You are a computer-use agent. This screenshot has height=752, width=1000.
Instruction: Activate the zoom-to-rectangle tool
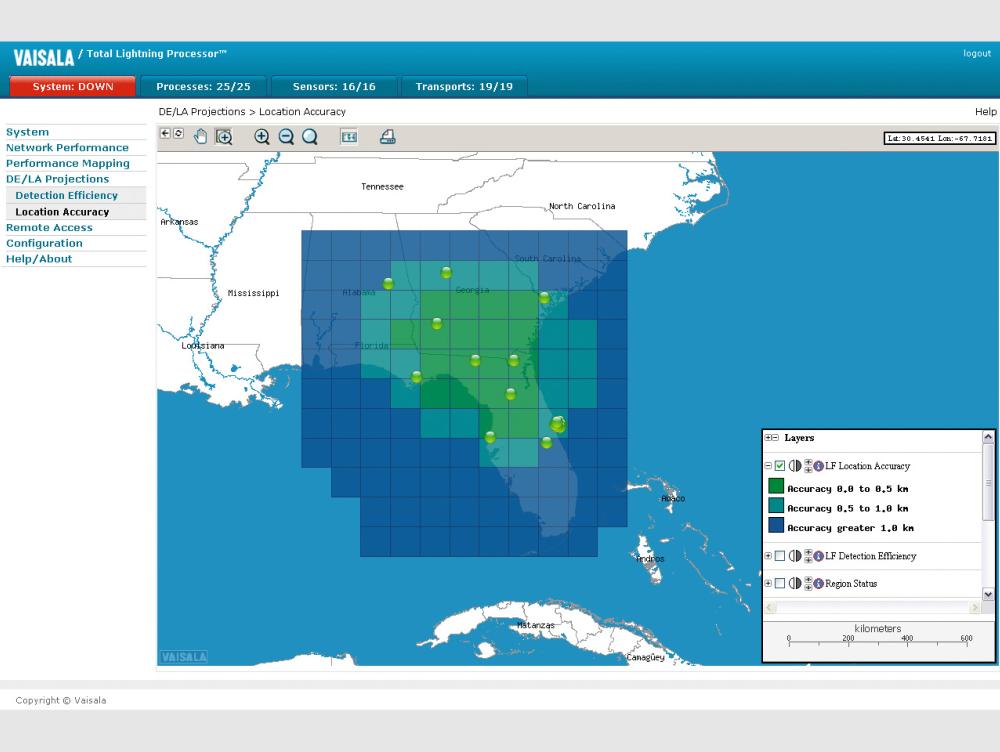point(224,137)
